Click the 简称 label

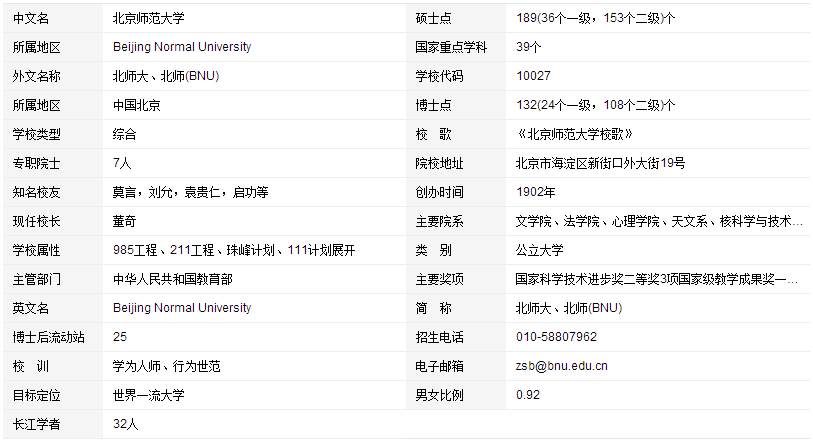(x=434, y=308)
